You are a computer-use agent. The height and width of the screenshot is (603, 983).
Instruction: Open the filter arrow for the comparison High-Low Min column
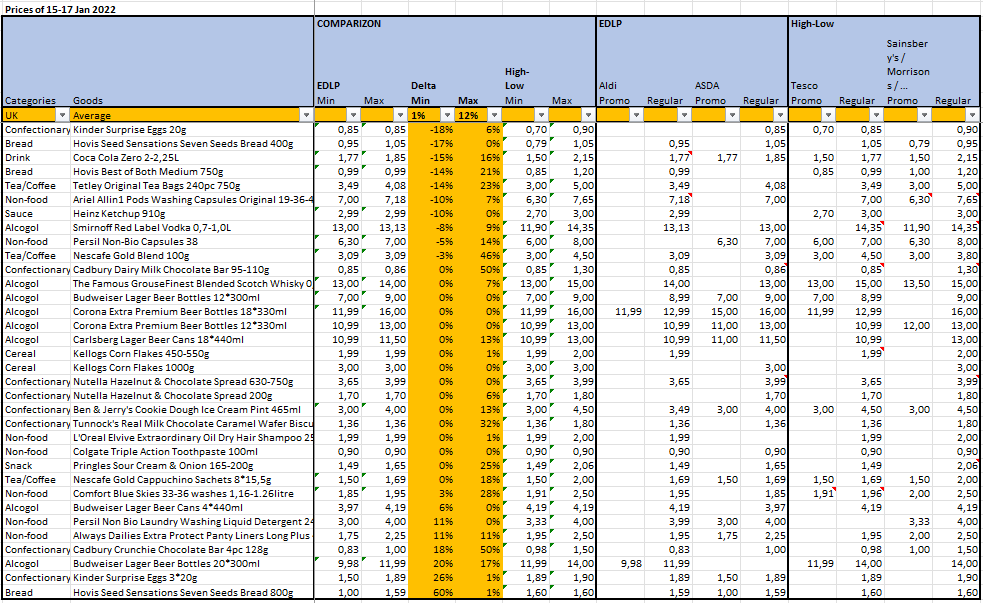pyautogui.click(x=541, y=115)
